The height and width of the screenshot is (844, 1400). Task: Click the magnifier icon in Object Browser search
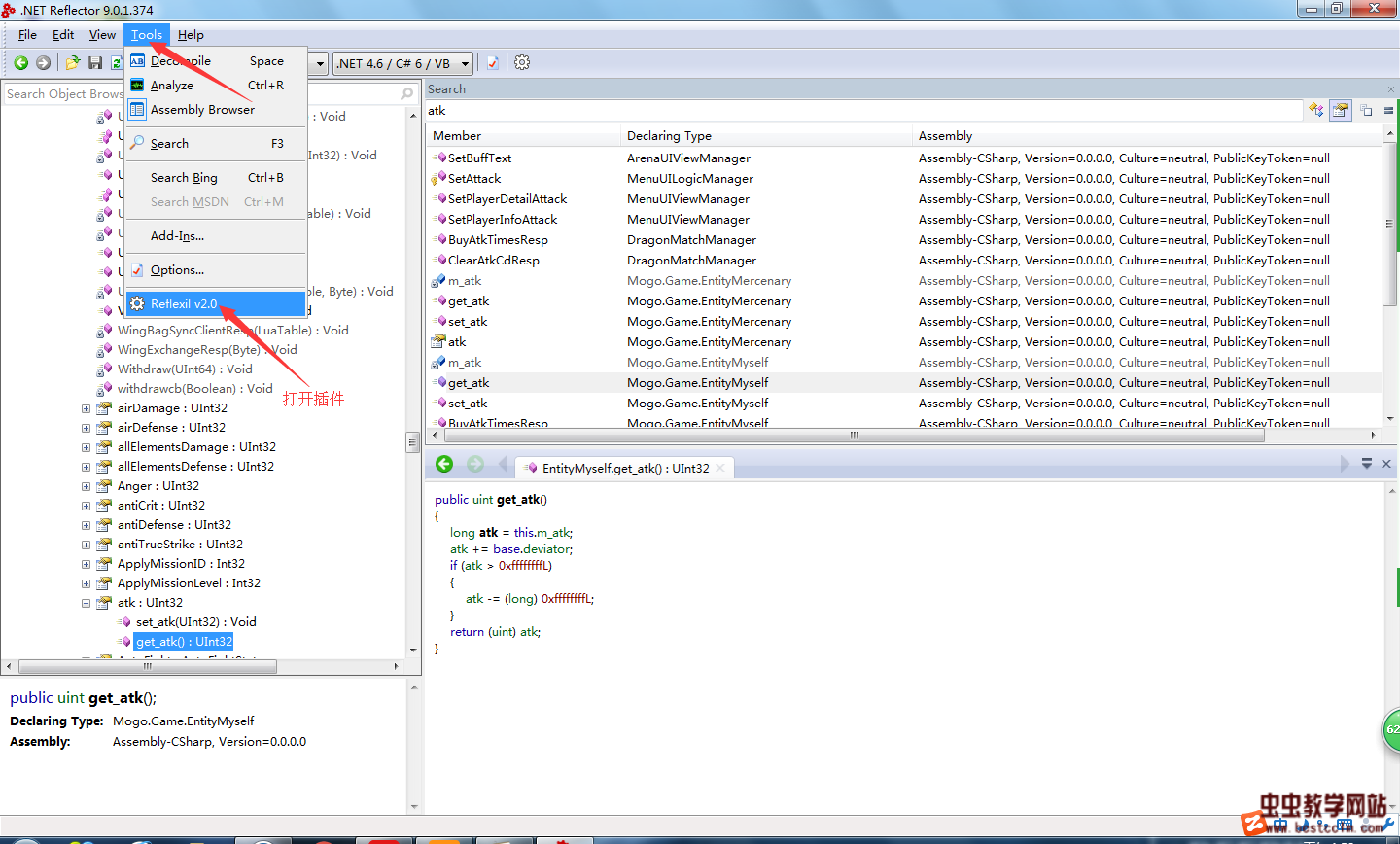click(407, 94)
